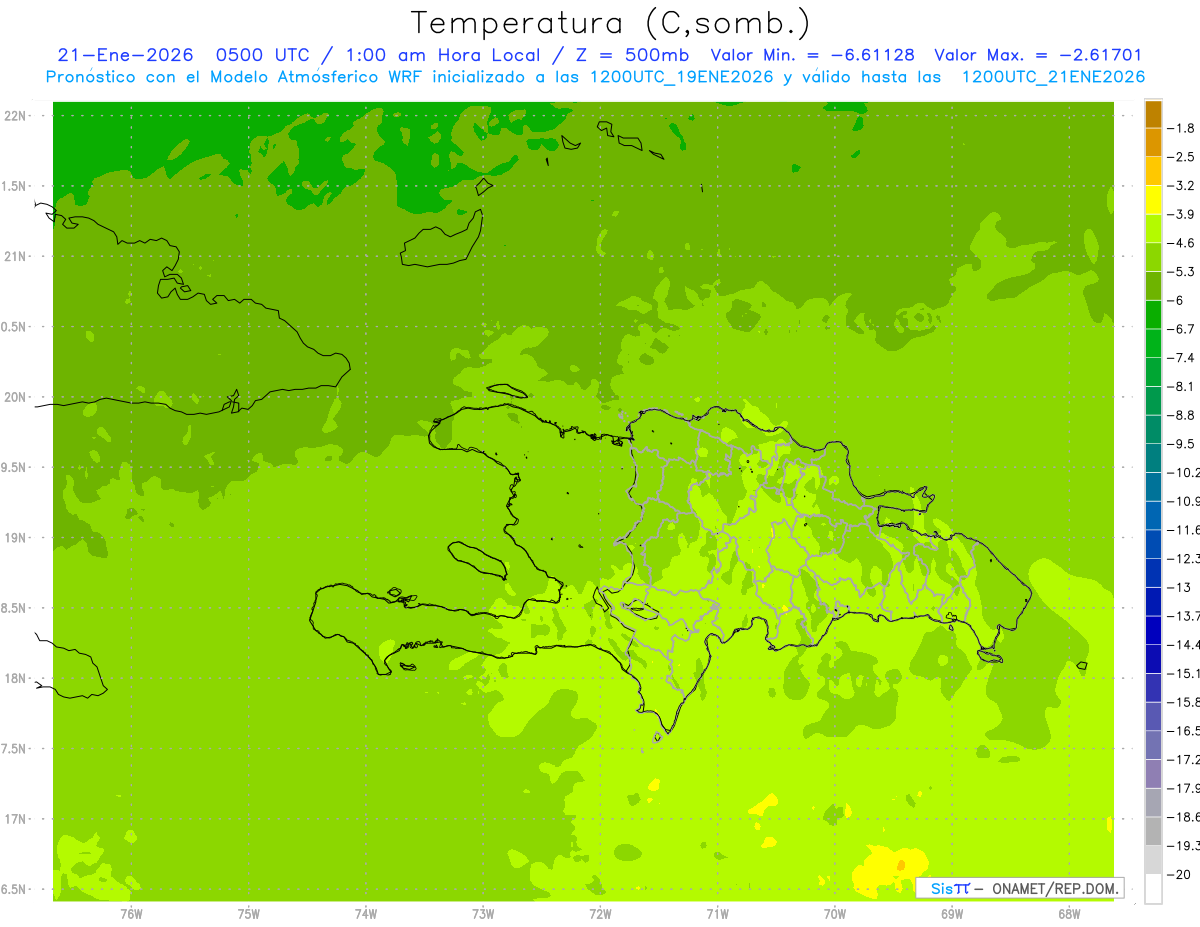Click the '-20' colorbar value
This screenshot has height=927, width=1200.
pyautogui.click(x=1178, y=875)
